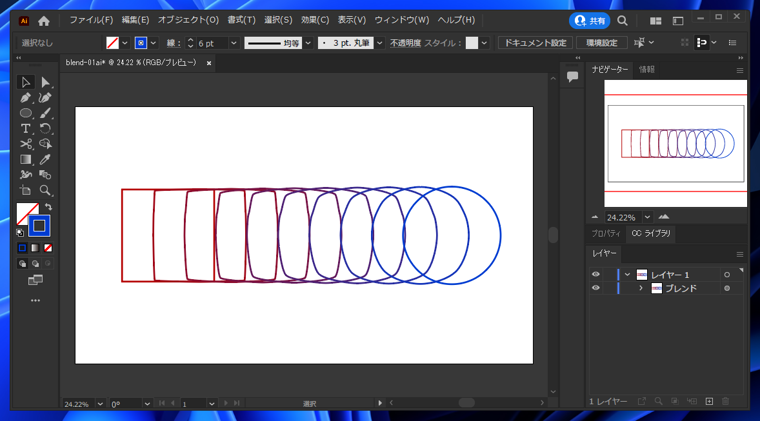Create new sublayer in Layers panel

click(x=692, y=401)
